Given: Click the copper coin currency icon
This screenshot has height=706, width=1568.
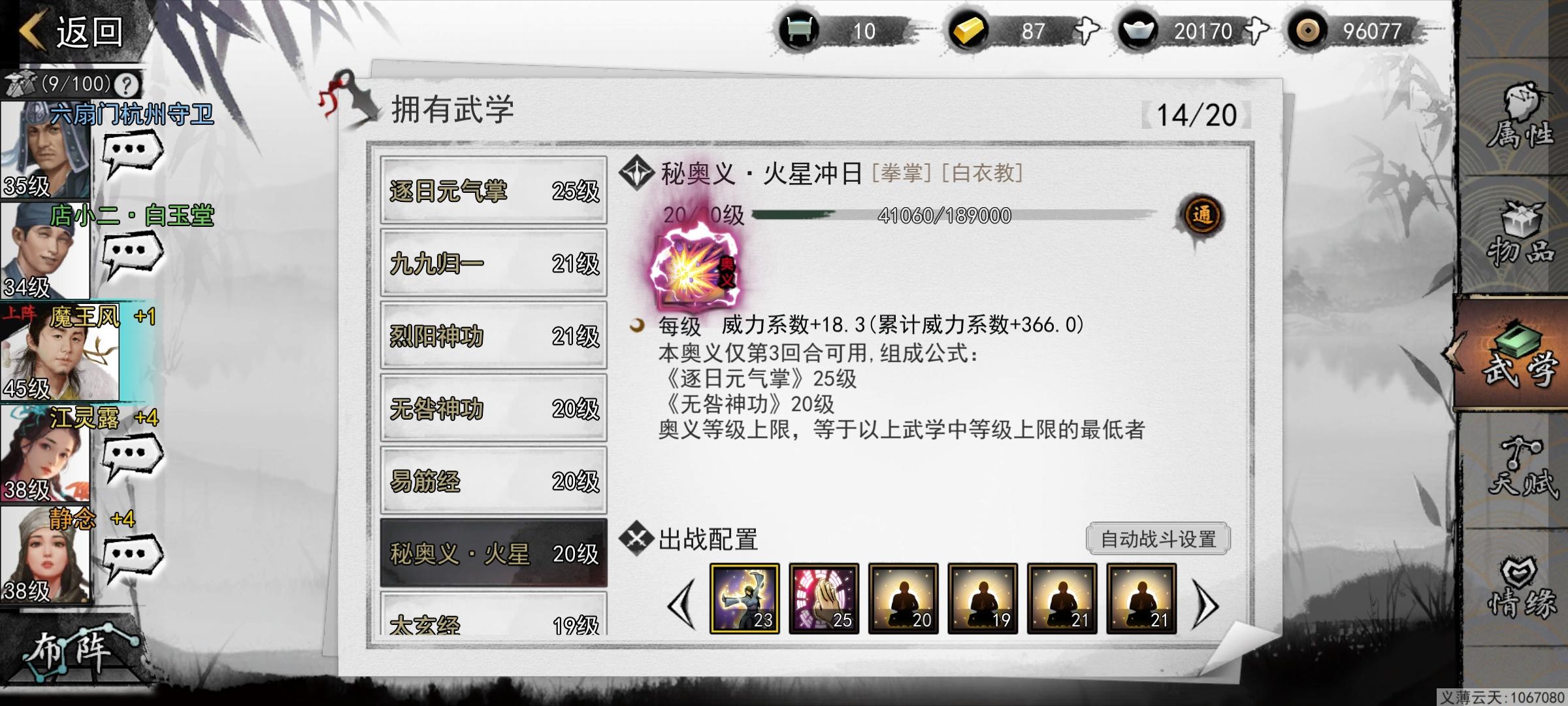Looking at the screenshot, I should [x=1307, y=31].
